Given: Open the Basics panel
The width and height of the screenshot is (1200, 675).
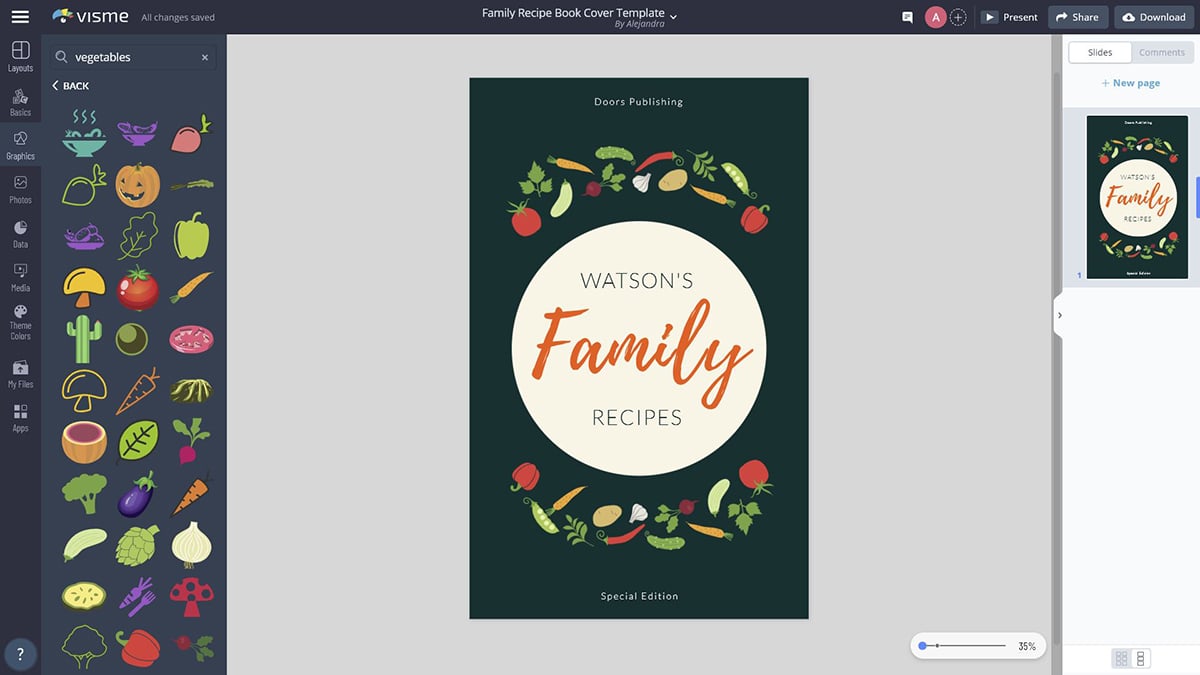Looking at the screenshot, I should [x=20, y=102].
